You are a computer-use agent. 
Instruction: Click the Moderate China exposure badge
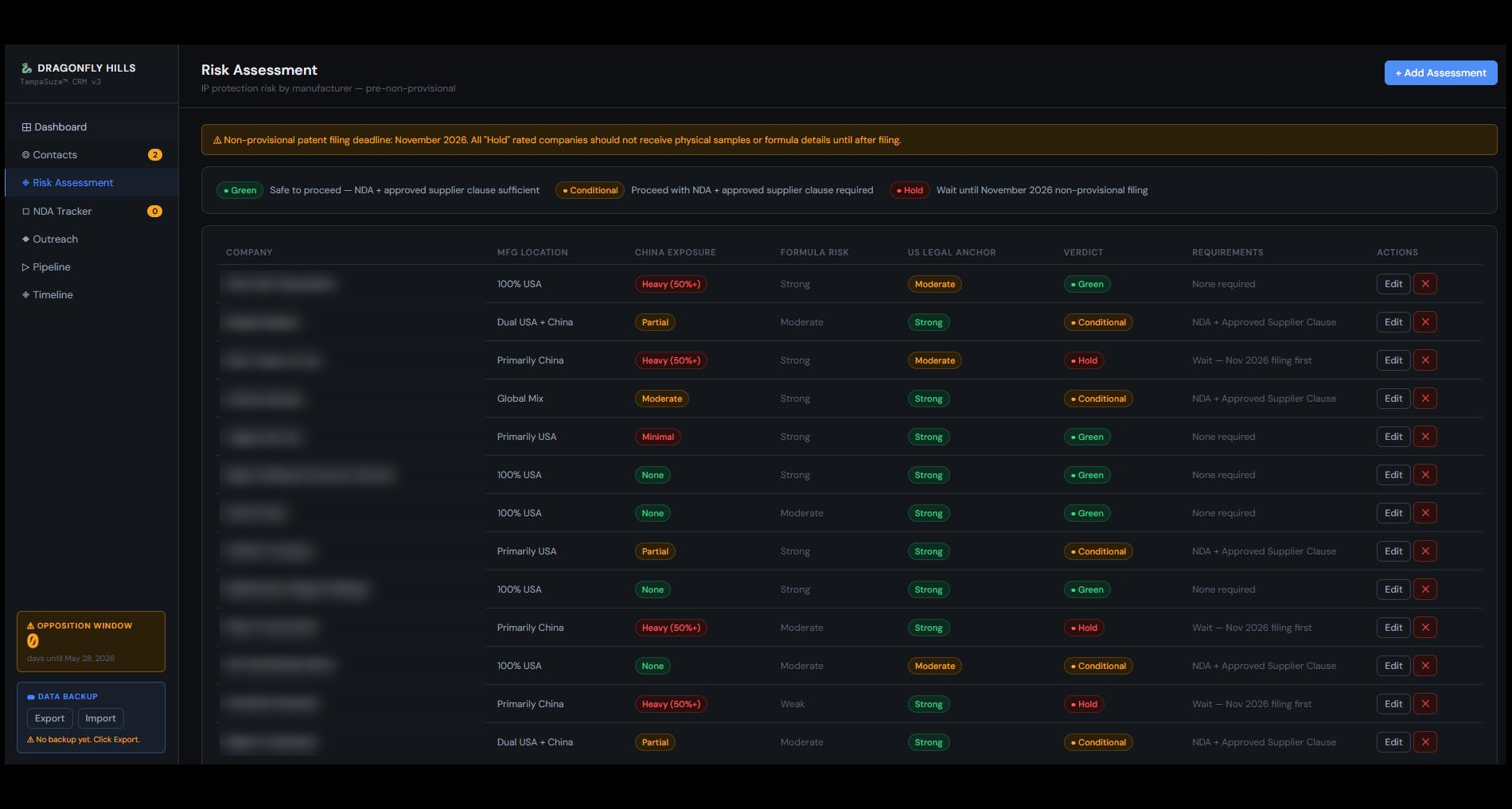pos(662,399)
